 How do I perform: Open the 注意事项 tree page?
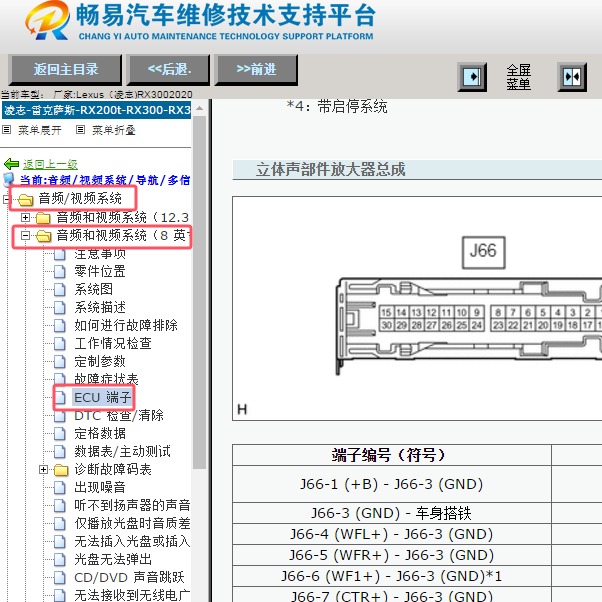tap(100, 254)
